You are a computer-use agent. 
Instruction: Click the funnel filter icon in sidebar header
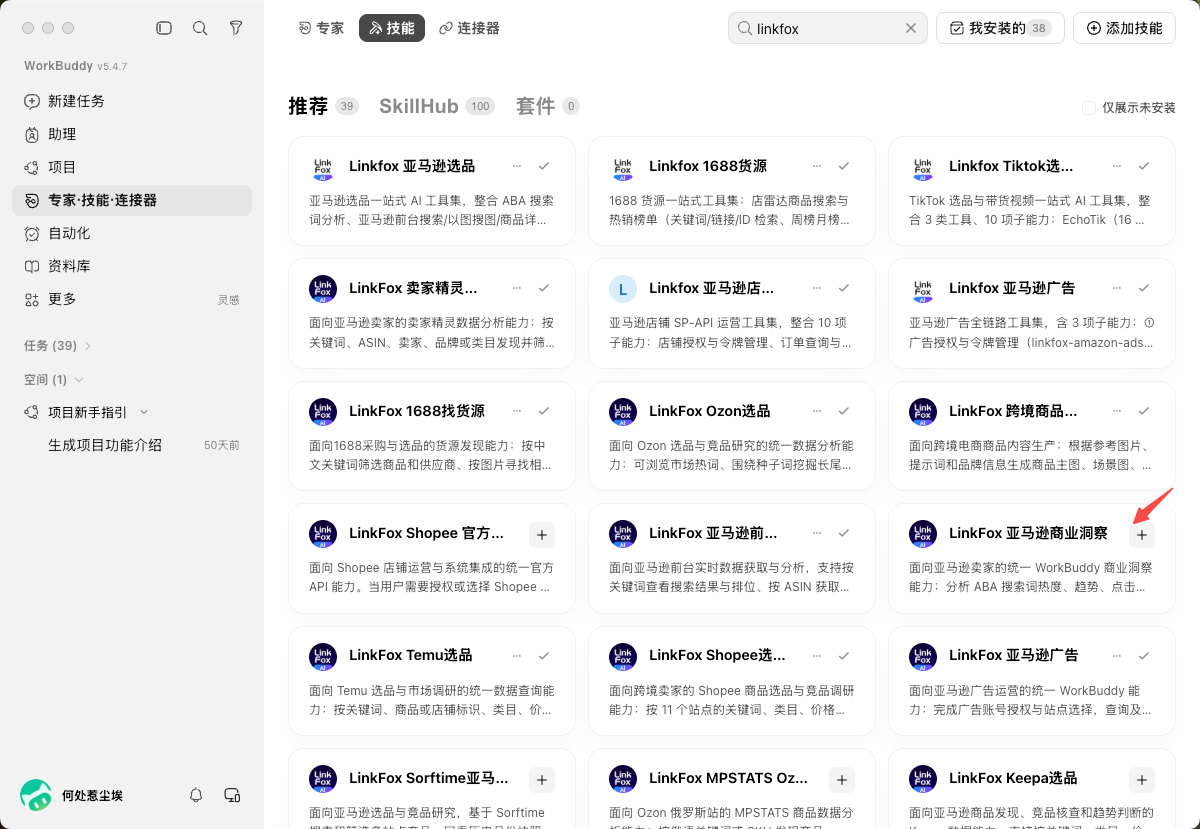(x=236, y=28)
